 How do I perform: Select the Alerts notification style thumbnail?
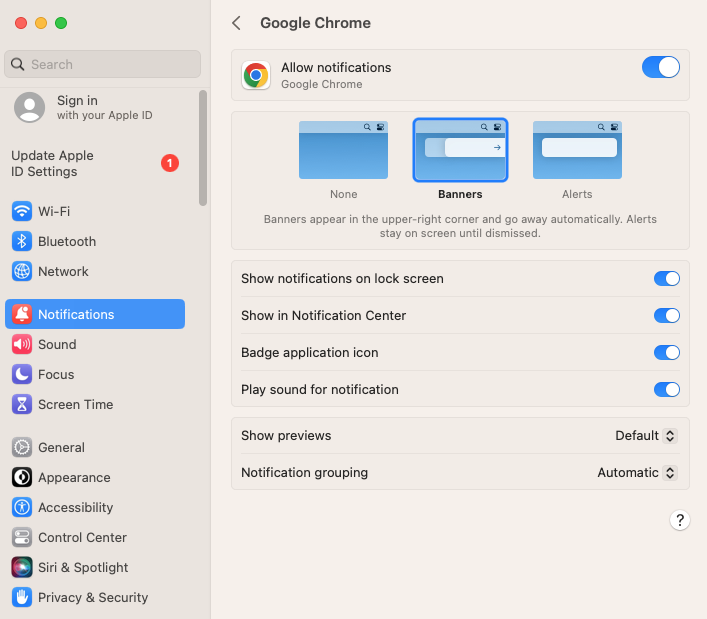click(x=577, y=150)
